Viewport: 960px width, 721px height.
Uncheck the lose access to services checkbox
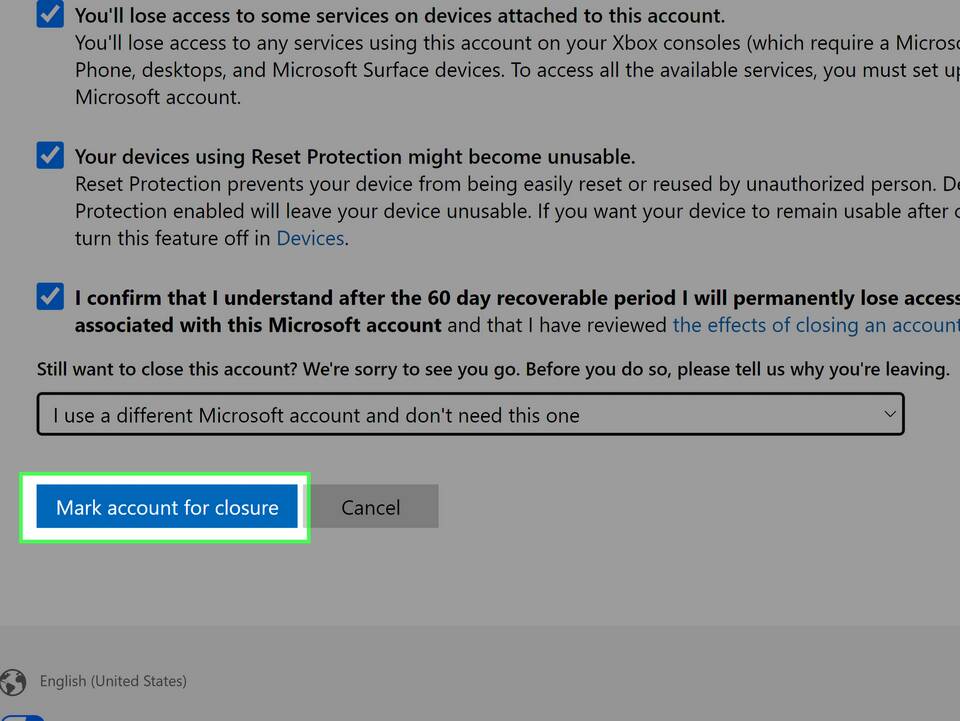[x=50, y=15]
